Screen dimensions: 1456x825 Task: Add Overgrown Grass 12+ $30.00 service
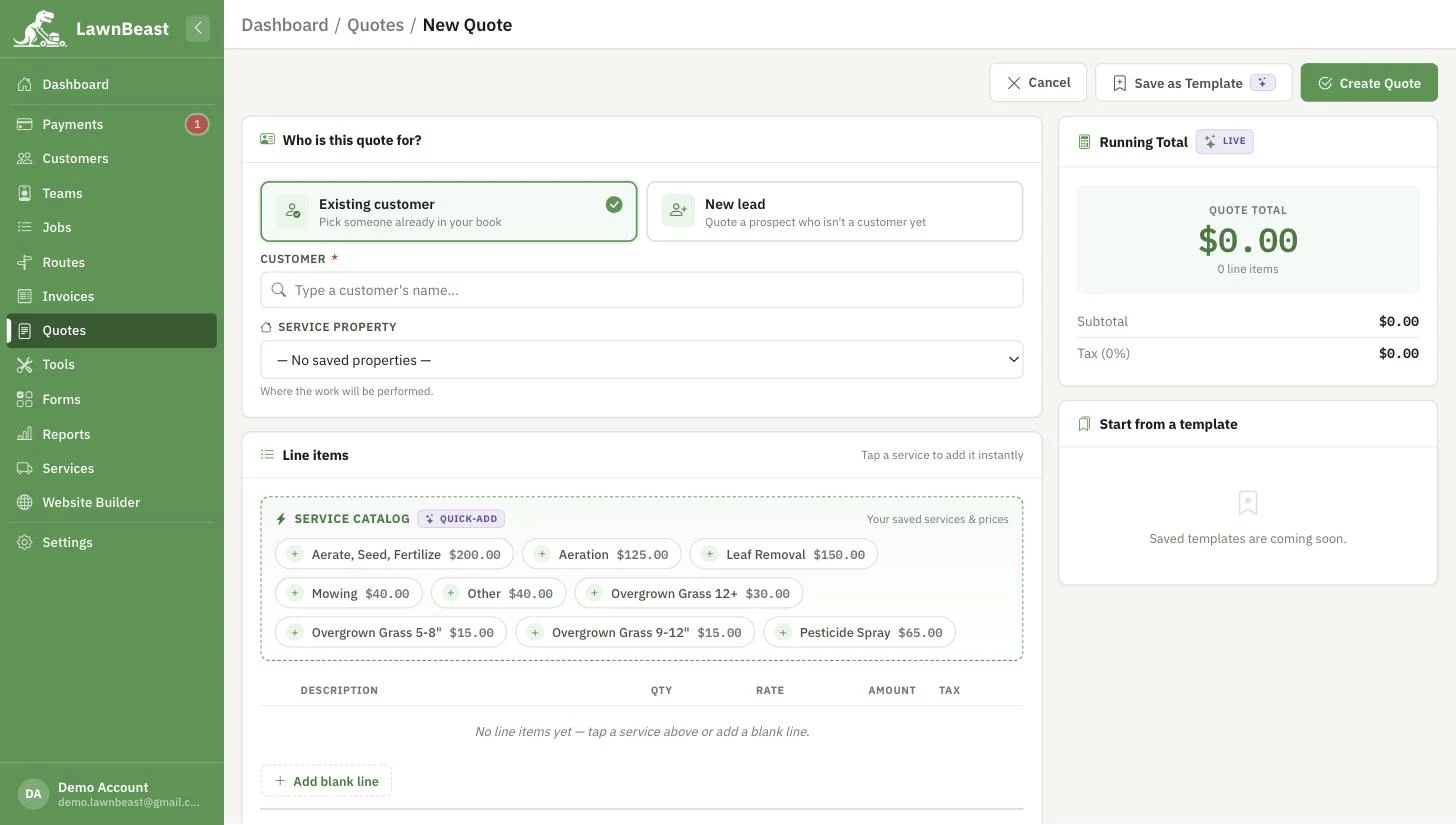[x=689, y=593]
